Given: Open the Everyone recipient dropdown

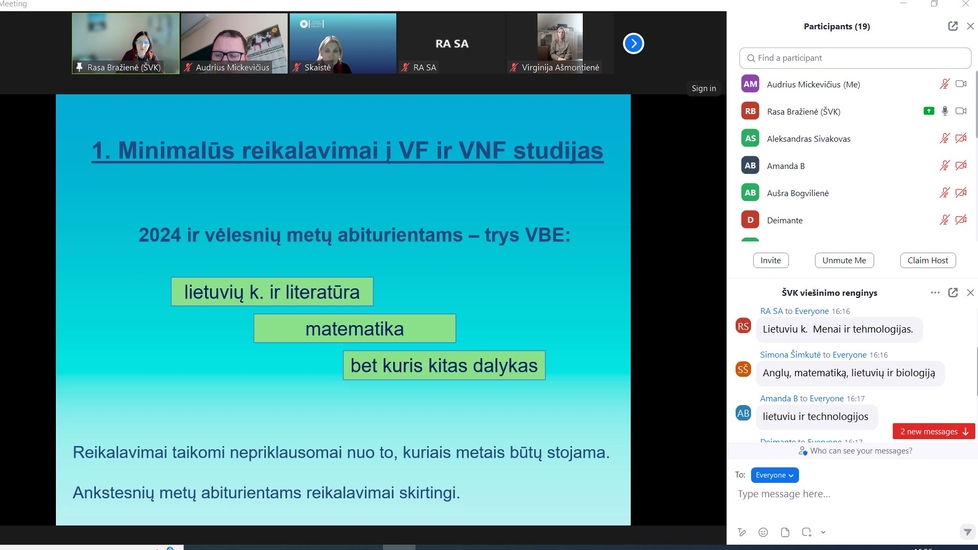Looking at the screenshot, I should [775, 475].
